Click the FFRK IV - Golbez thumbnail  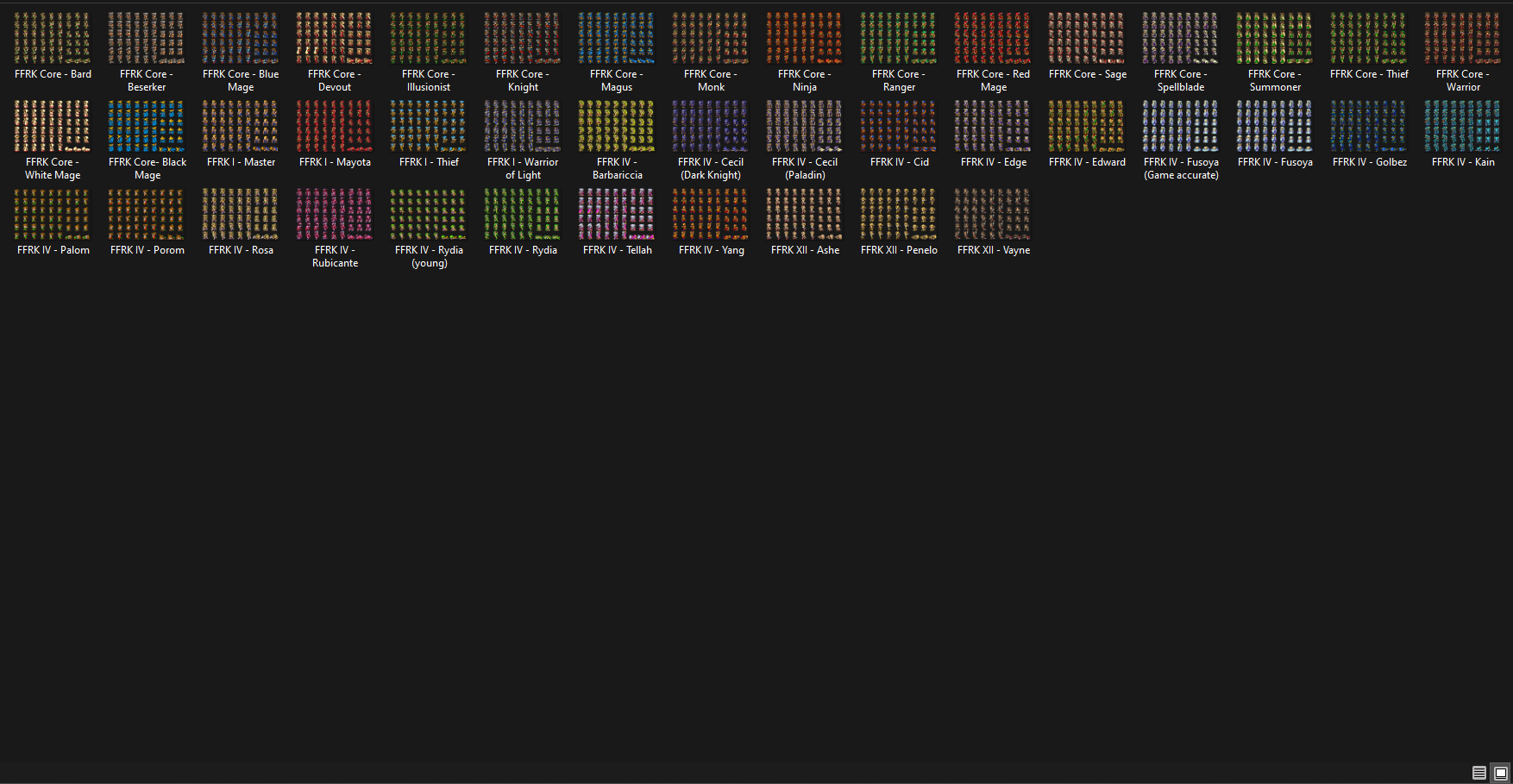(x=1369, y=126)
